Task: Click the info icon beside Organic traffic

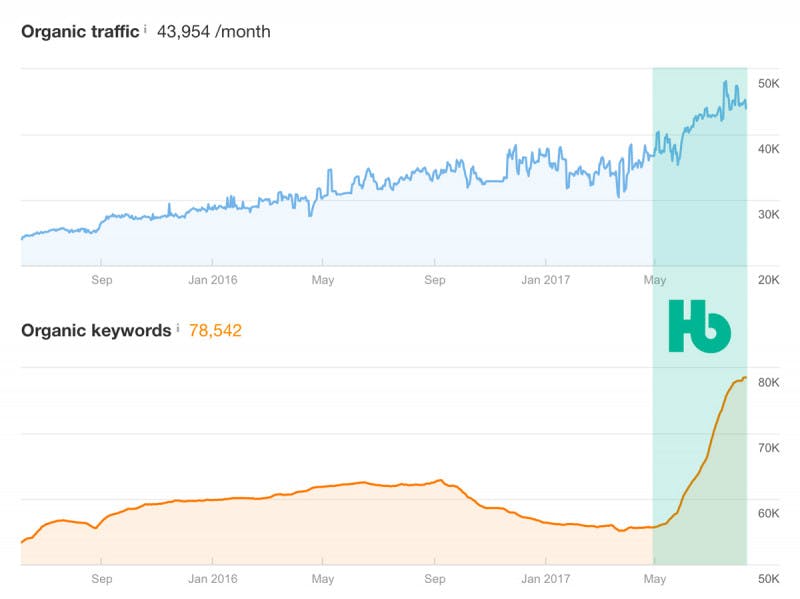Action: [x=145, y=29]
